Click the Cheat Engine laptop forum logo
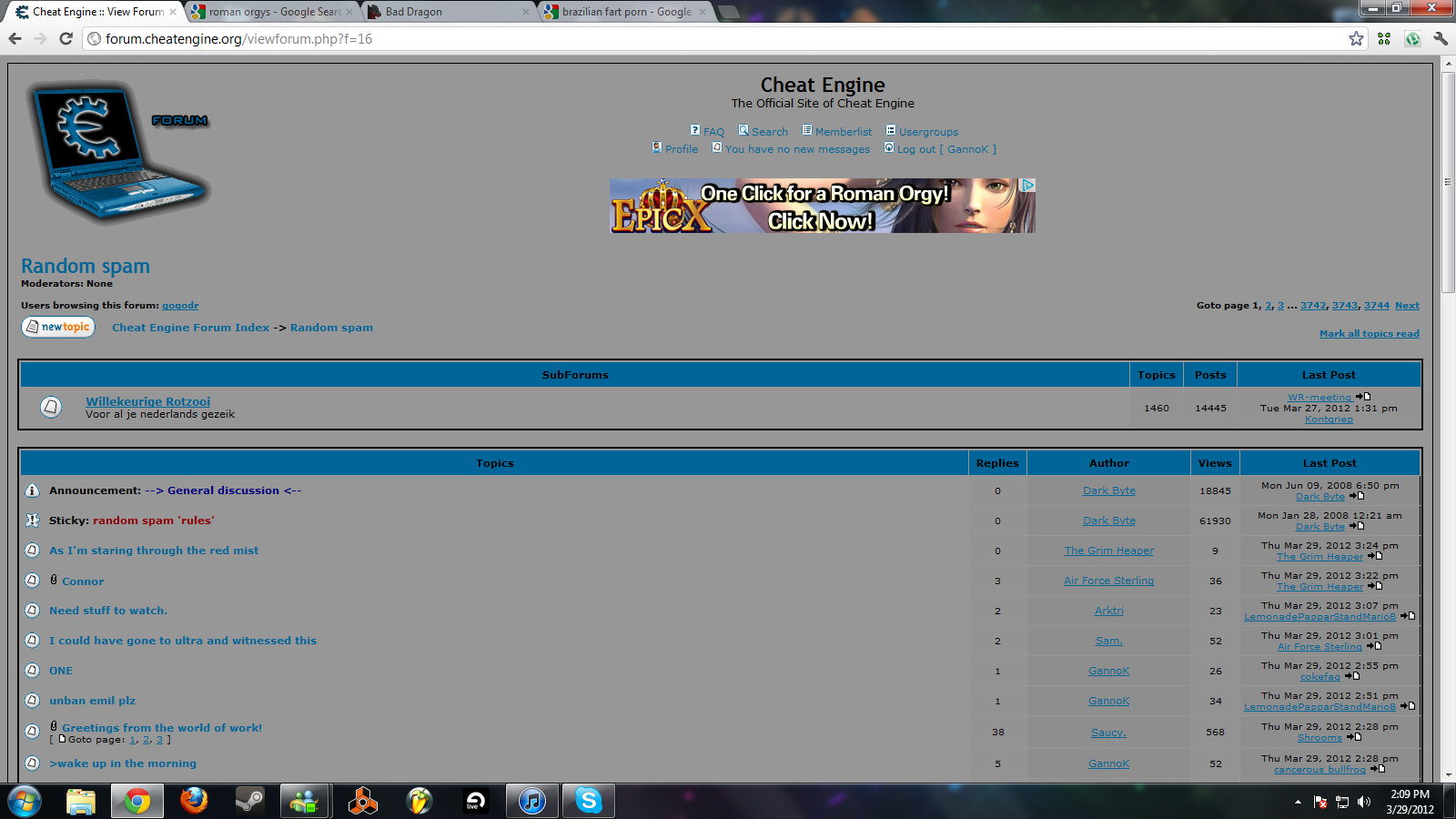The width and height of the screenshot is (1456, 819). tap(120, 152)
